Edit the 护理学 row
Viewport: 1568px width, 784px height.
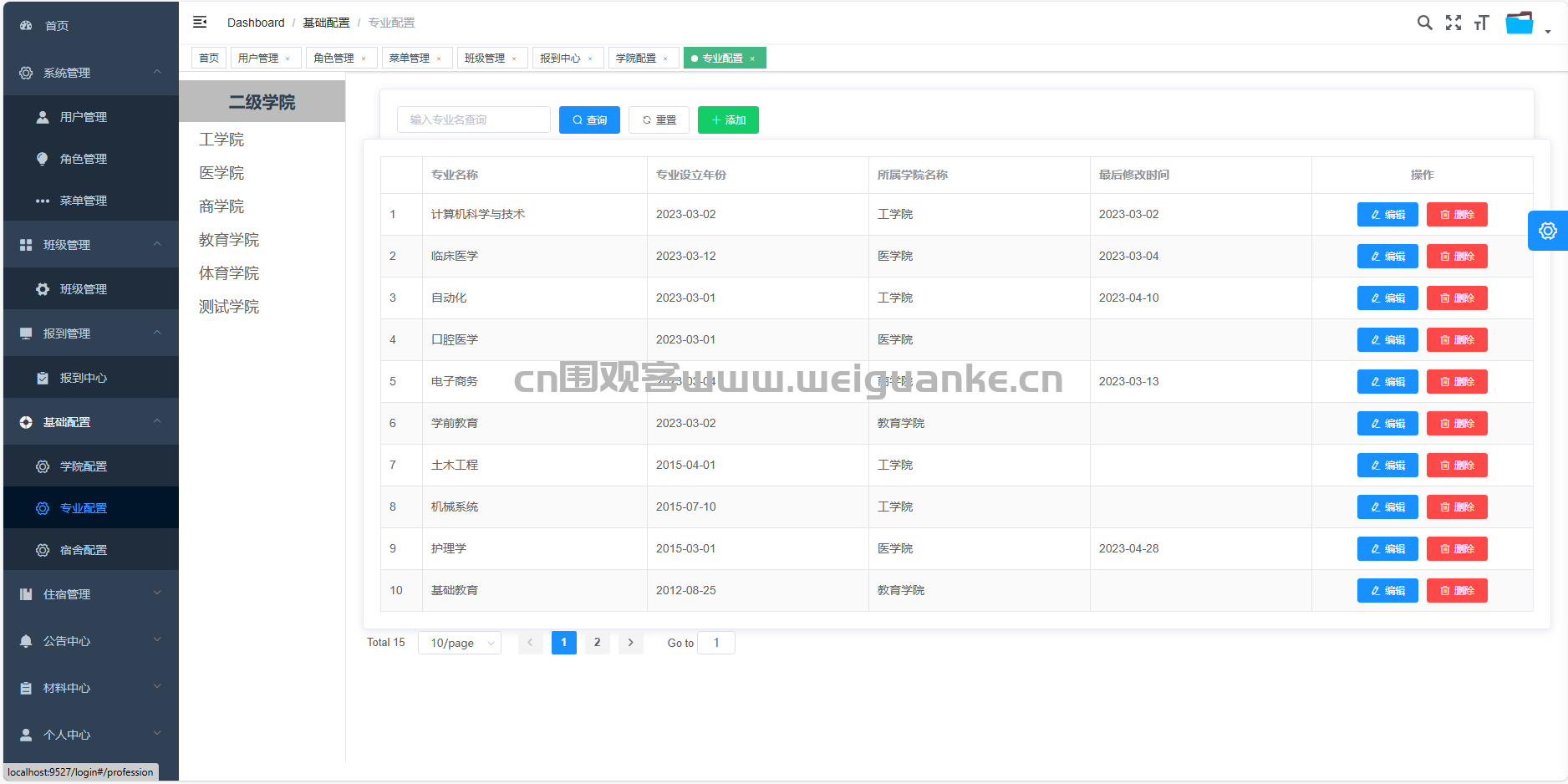point(1387,549)
